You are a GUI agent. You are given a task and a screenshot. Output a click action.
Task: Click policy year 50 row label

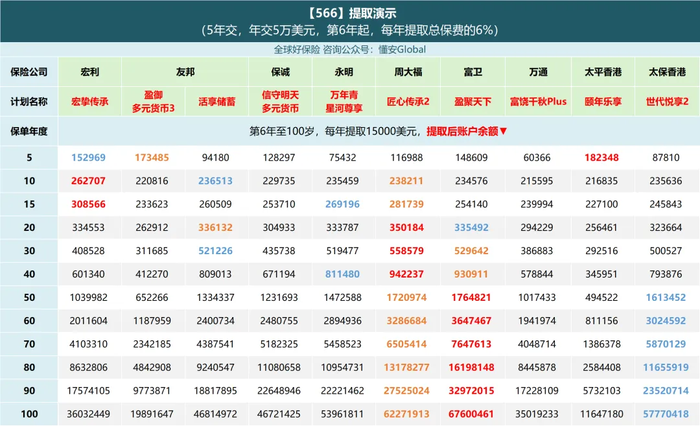[x=29, y=297]
